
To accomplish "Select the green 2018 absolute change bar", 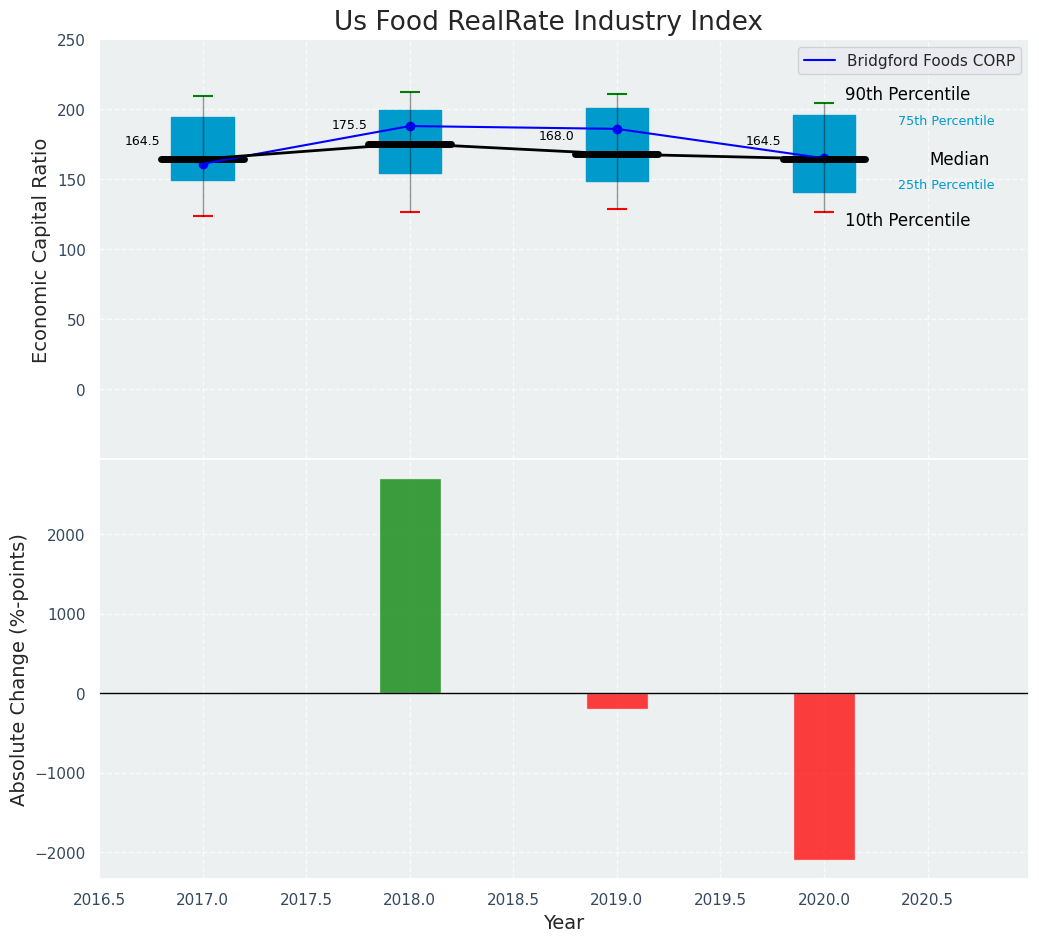I will click(410, 586).
